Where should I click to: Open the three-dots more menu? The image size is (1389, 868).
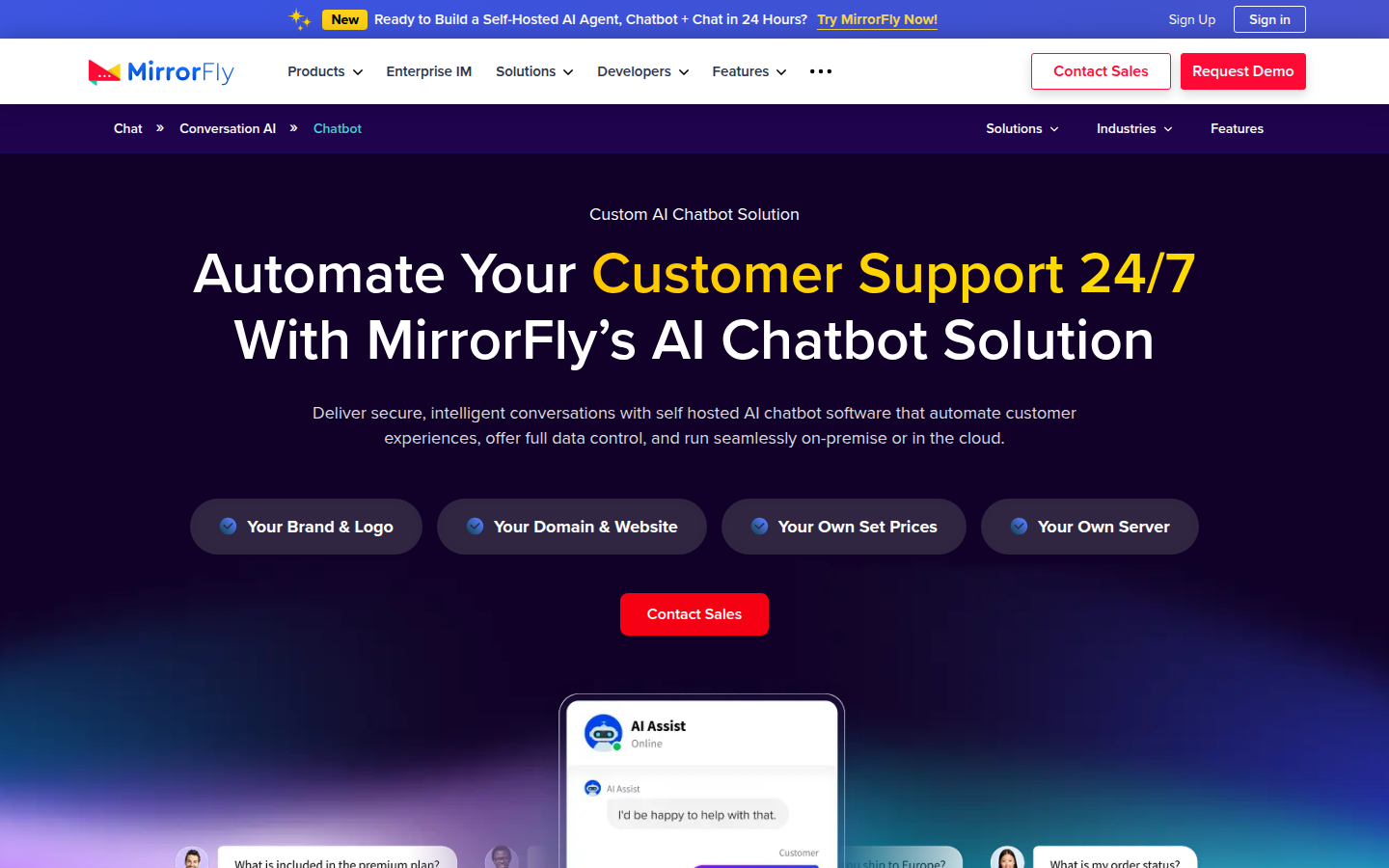pyautogui.click(x=821, y=71)
